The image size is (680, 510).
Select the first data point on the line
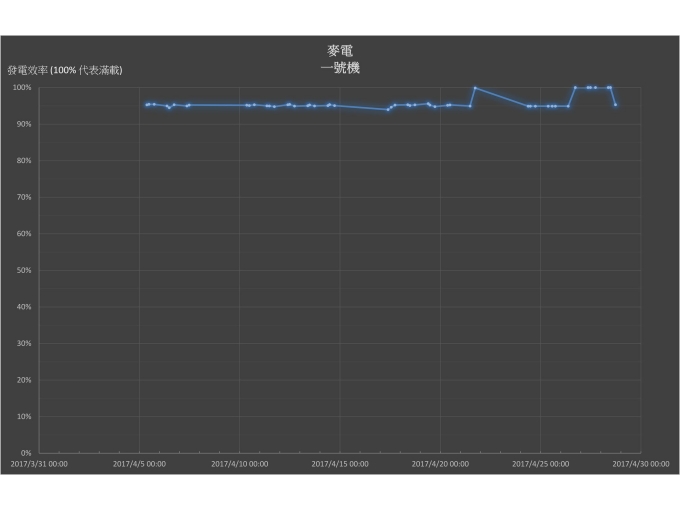147,105
